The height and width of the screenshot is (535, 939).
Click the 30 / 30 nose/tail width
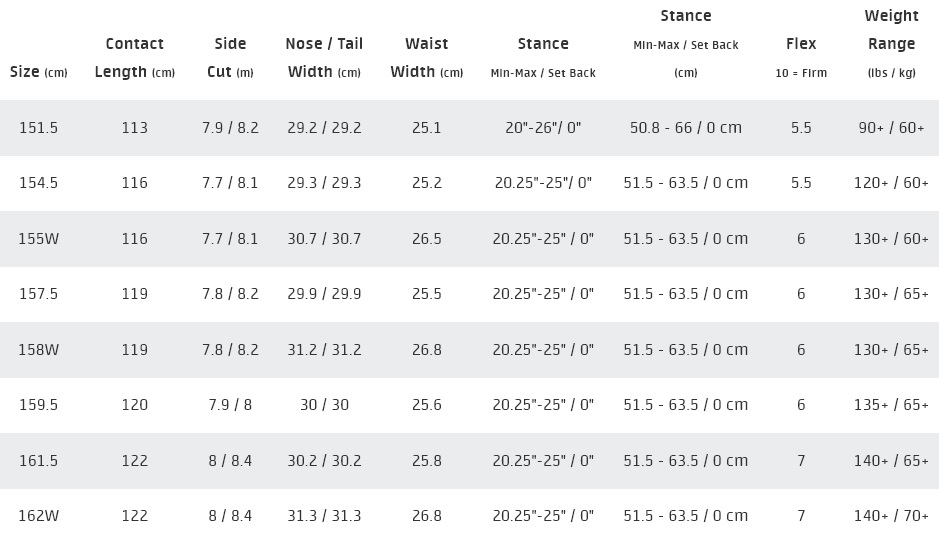pyautogui.click(x=324, y=405)
